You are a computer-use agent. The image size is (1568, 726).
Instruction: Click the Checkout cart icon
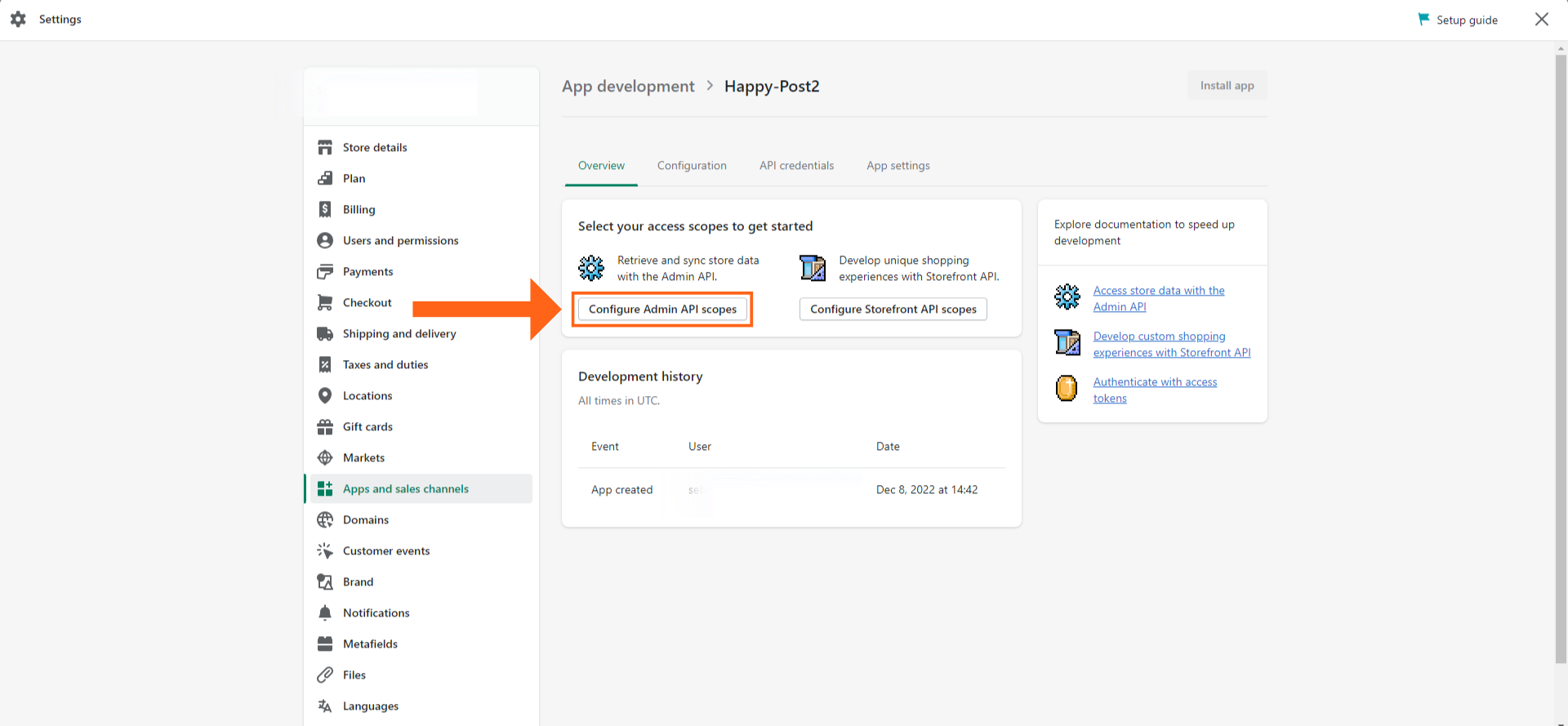(325, 303)
